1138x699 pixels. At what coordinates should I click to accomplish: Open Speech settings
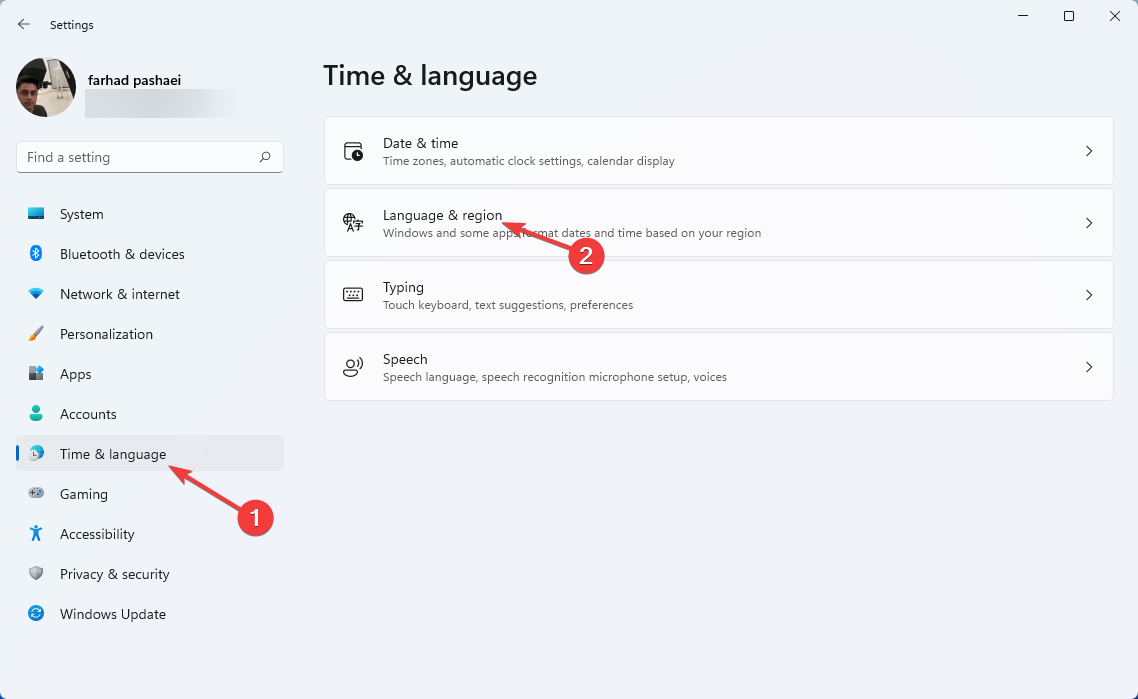[719, 366]
